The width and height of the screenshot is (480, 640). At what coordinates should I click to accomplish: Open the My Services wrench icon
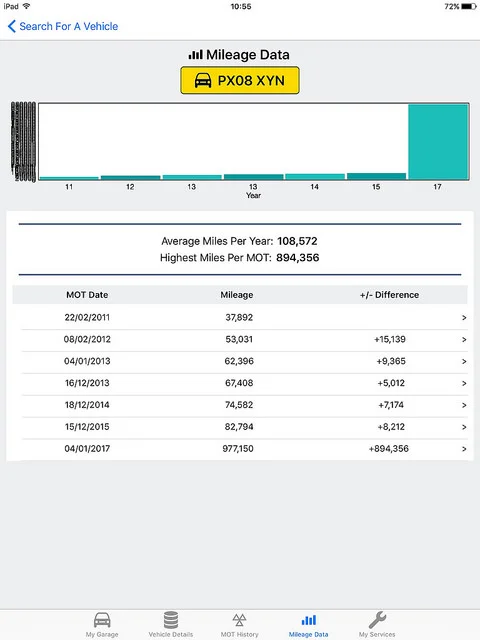click(x=377, y=620)
